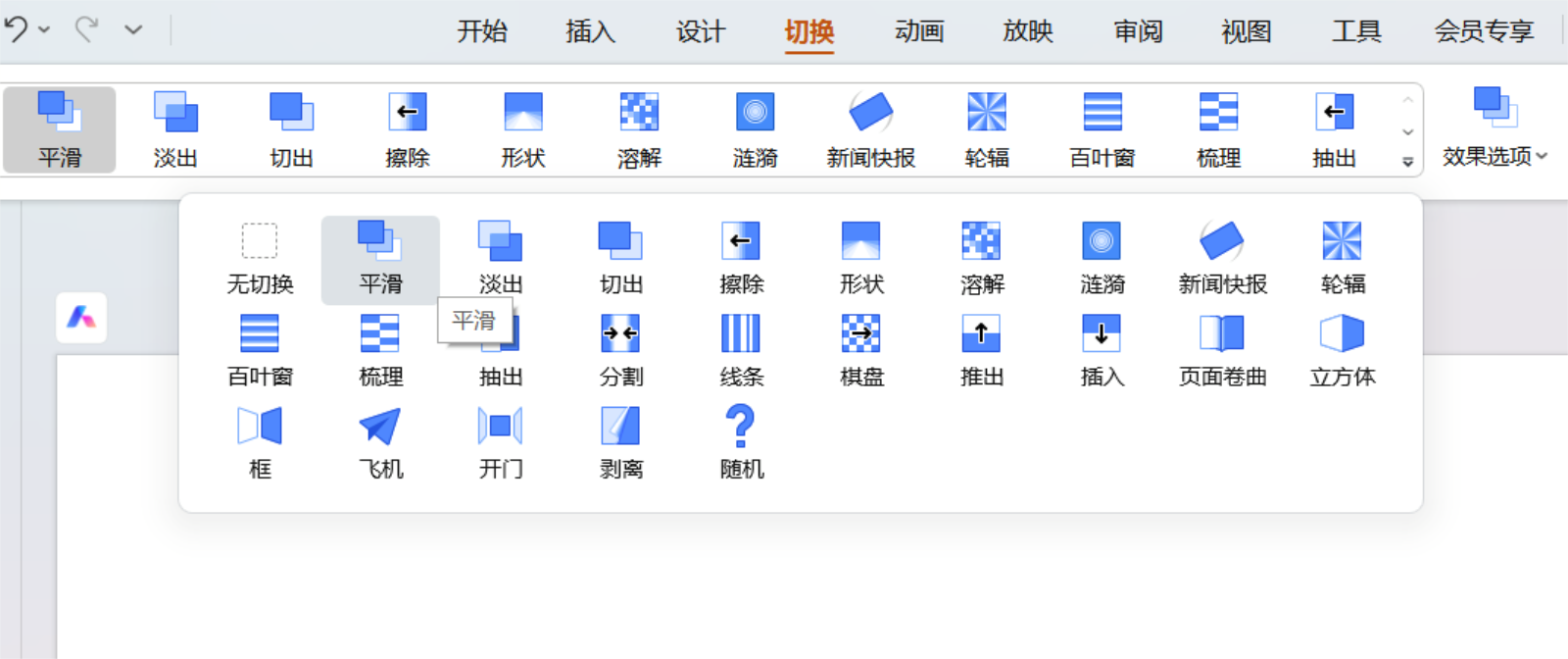The height and width of the screenshot is (659, 1568).
Task: Choose the 飞机 transition
Action: [x=380, y=443]
